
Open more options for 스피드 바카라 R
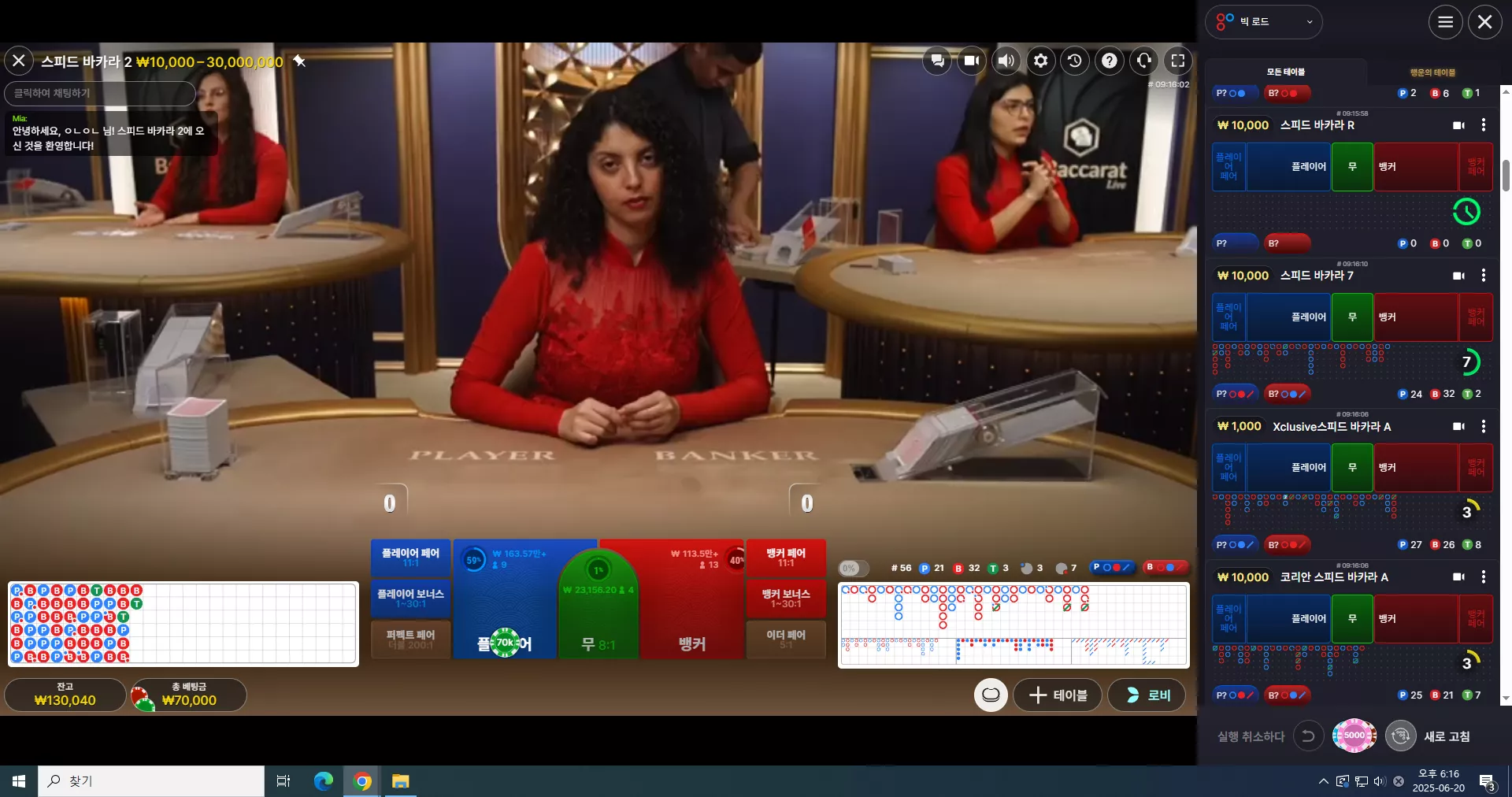click(x=1484, y=125)
